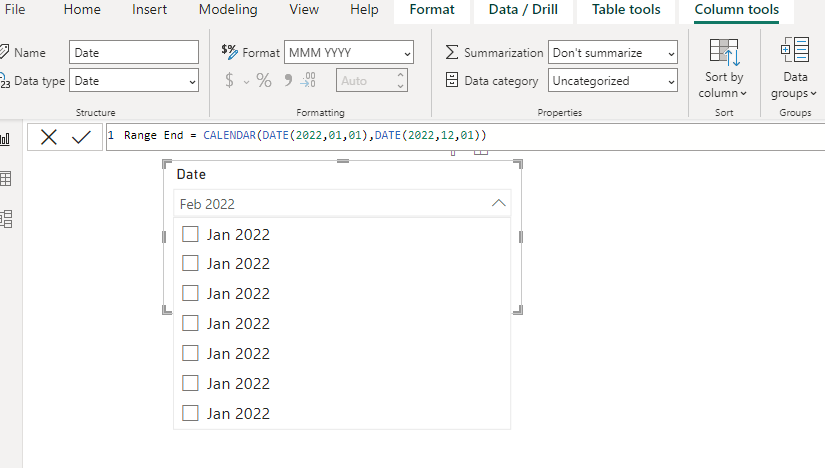Click the Summarization sigma icon
The image size is (825, 468).
tap(452, 52)
